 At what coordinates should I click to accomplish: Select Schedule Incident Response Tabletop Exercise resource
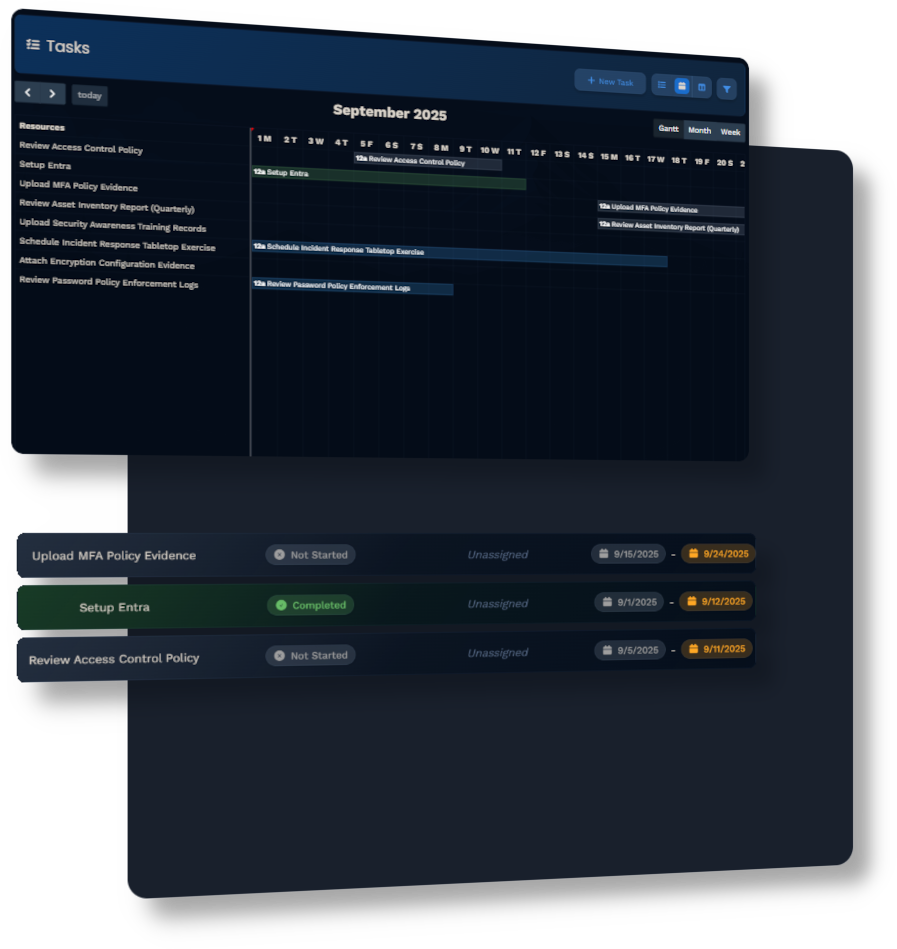click(x=117, y=244)
